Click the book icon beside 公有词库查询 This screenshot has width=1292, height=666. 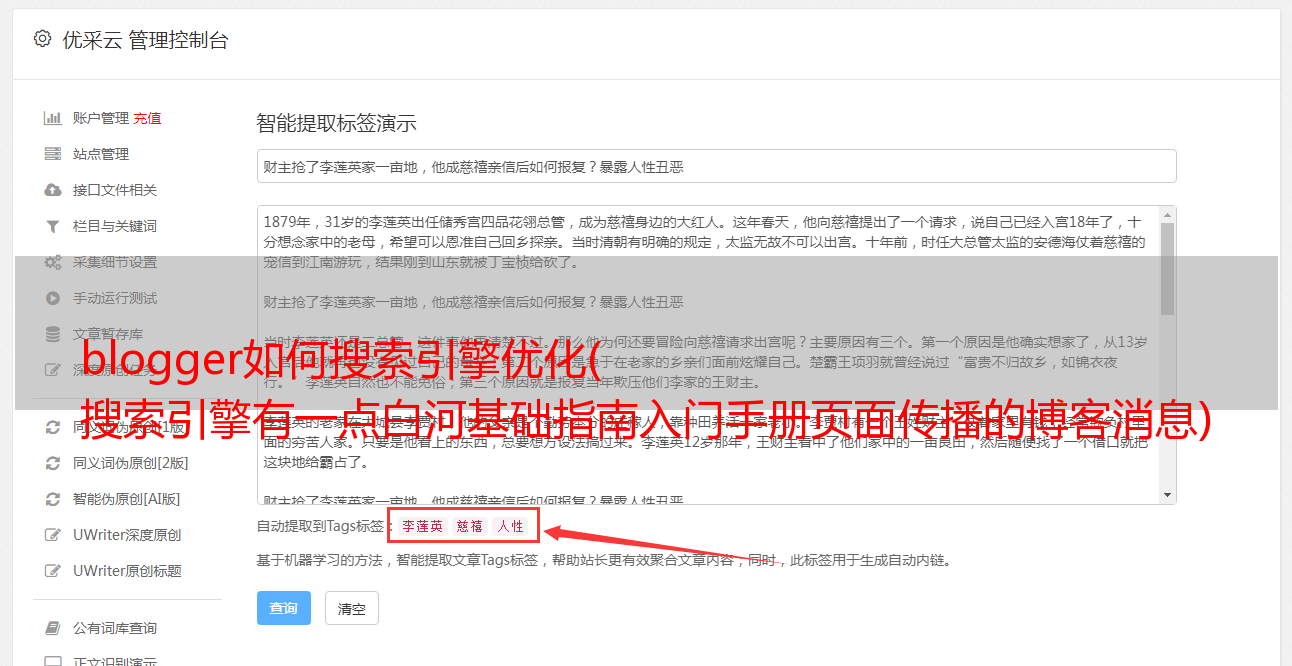tap(53, 628)
